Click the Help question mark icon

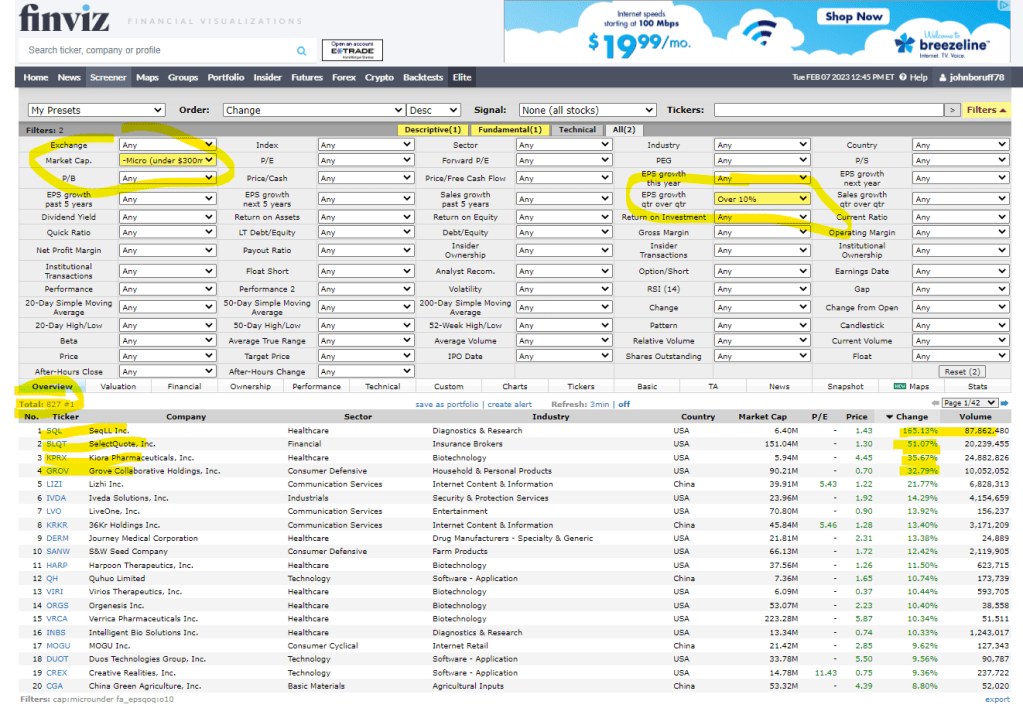[902, 78]
